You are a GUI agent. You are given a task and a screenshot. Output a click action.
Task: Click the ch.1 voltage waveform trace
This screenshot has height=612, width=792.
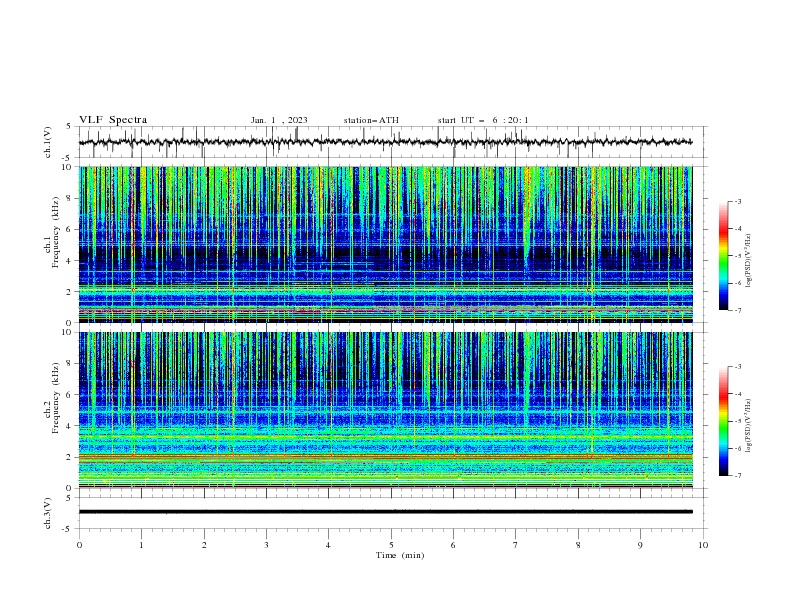click(x=385, y=142)
